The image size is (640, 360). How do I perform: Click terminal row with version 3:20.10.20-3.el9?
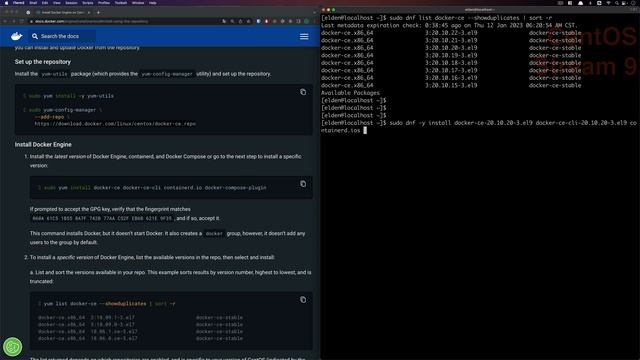451,48
